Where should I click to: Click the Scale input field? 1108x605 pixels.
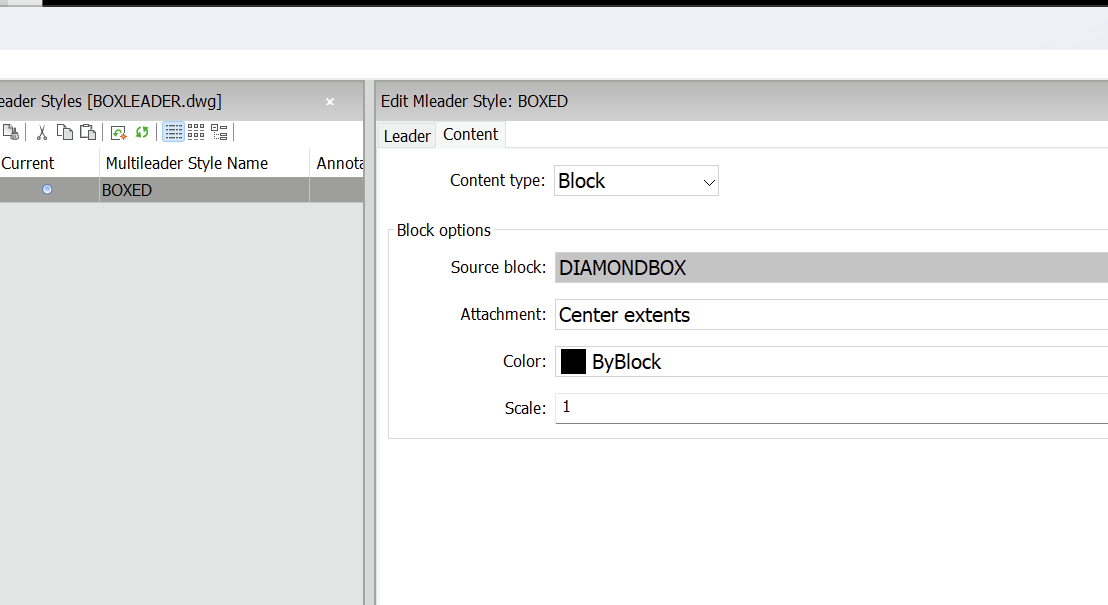[830, 408]
